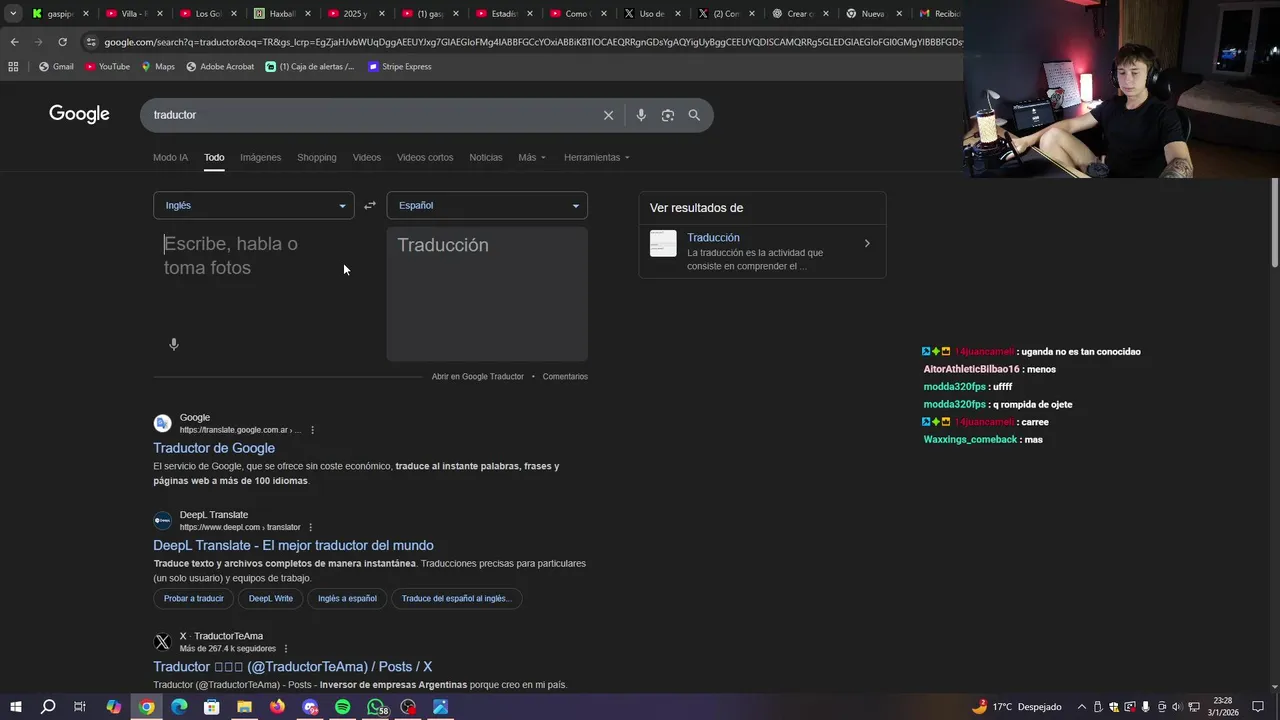Swap translation languages arrows icon
This screenshot has width=1280, height=720.
(x=370, y=205)
